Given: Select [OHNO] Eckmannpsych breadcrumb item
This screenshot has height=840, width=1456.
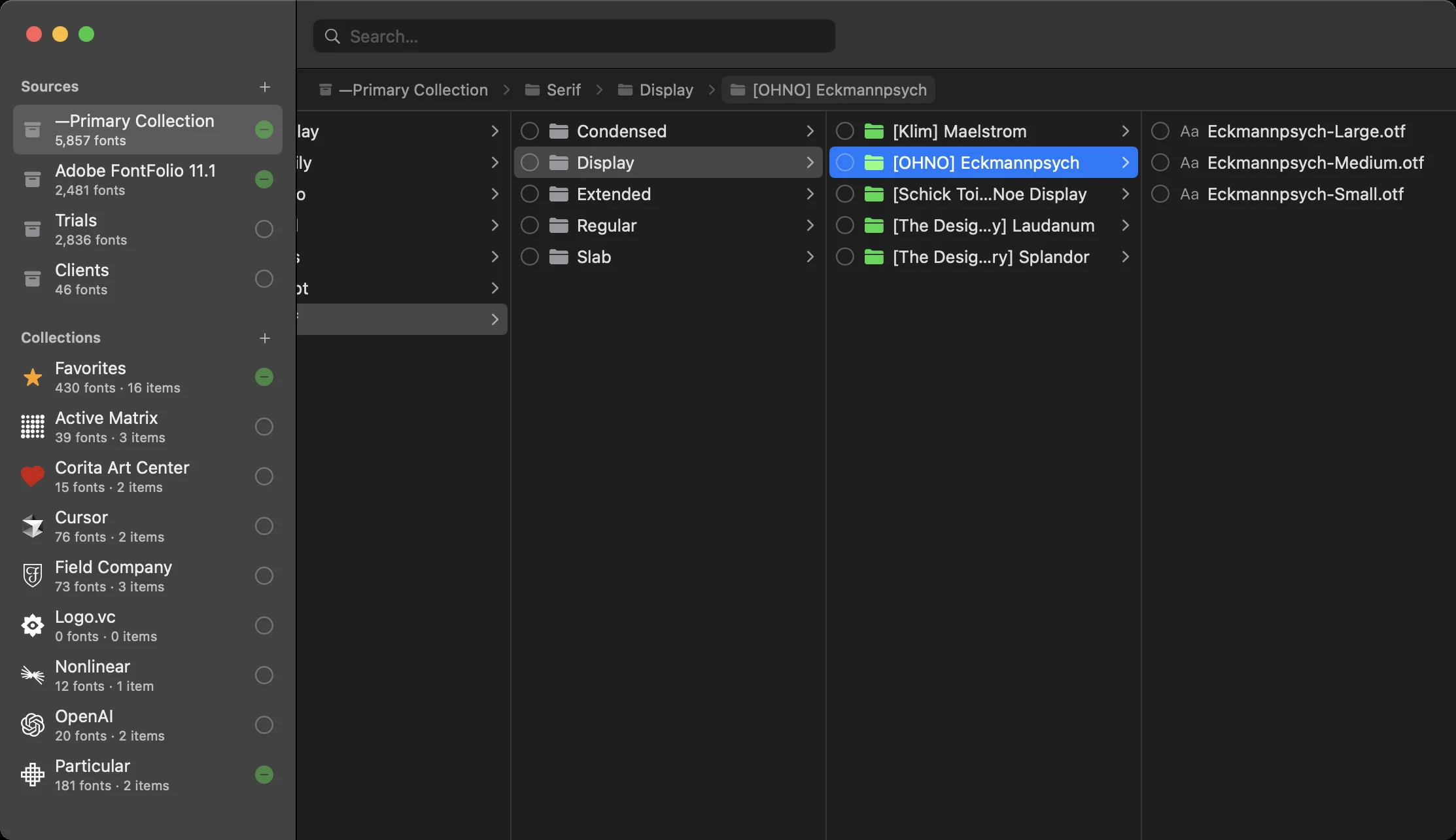Looking at the screenshot, I should [x=828, y=90].
